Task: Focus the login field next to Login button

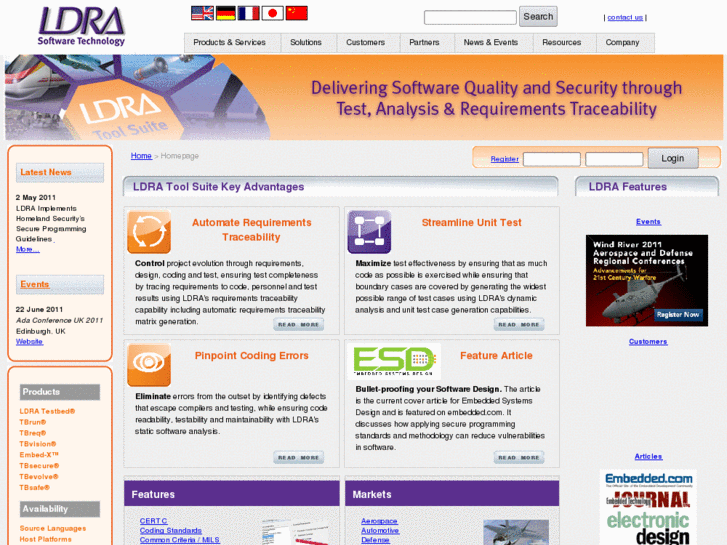Action: coord(614,159)
